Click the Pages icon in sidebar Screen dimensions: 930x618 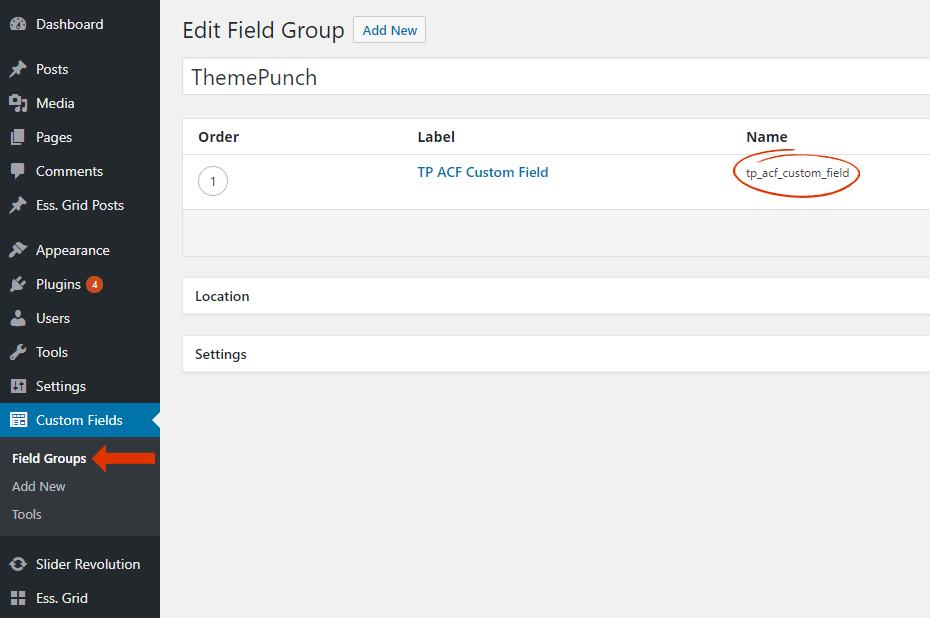(18, 137)
